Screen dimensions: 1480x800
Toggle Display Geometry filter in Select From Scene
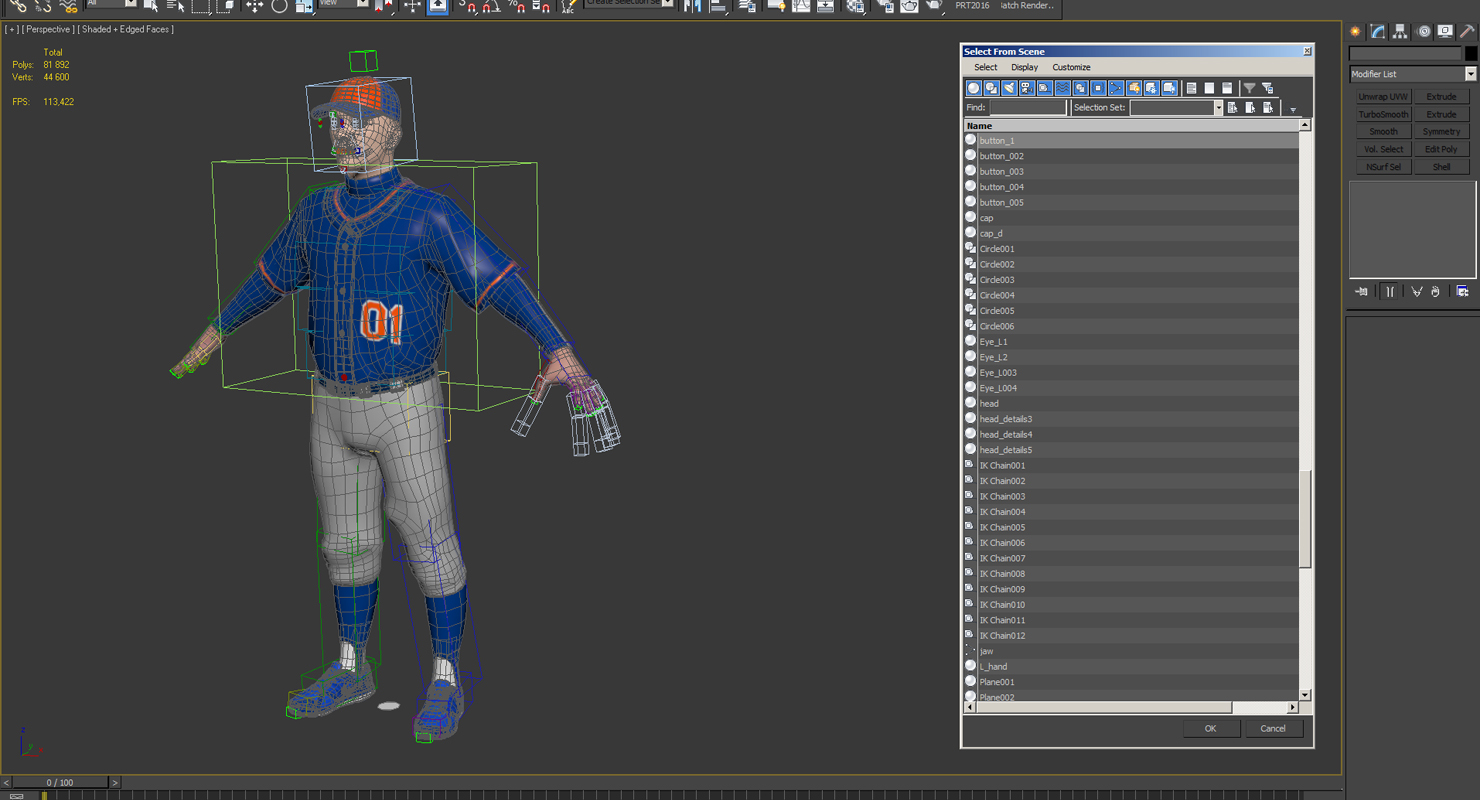tap(973, 88)
